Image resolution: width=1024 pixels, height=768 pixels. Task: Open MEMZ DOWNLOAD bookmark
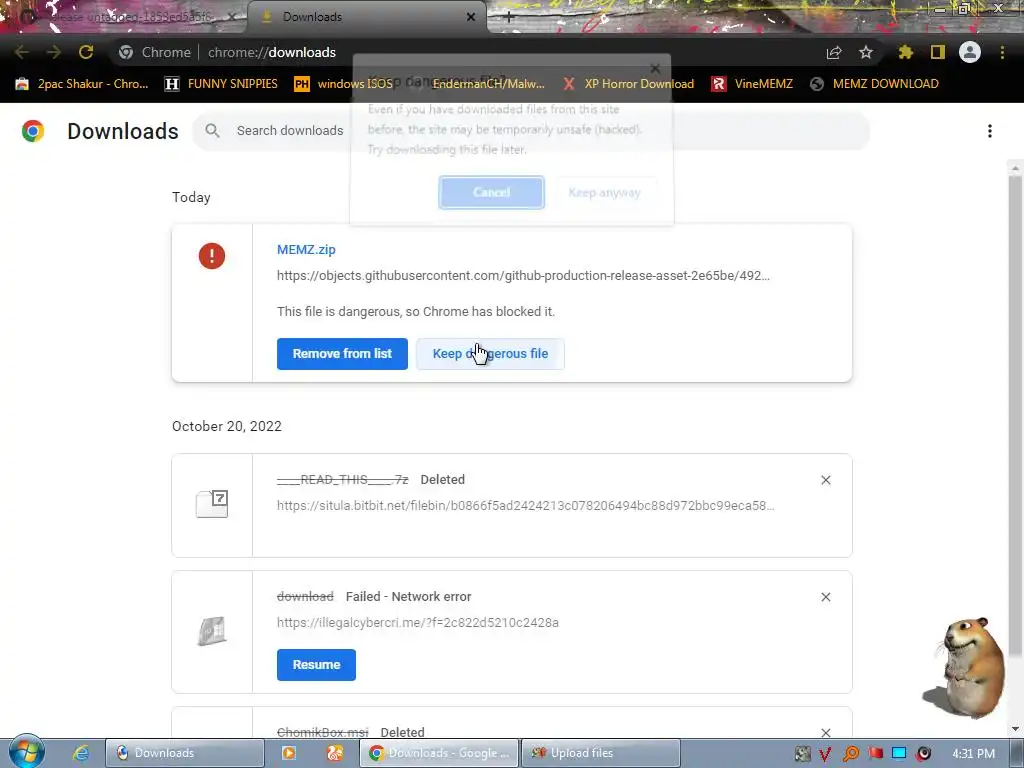874,84
